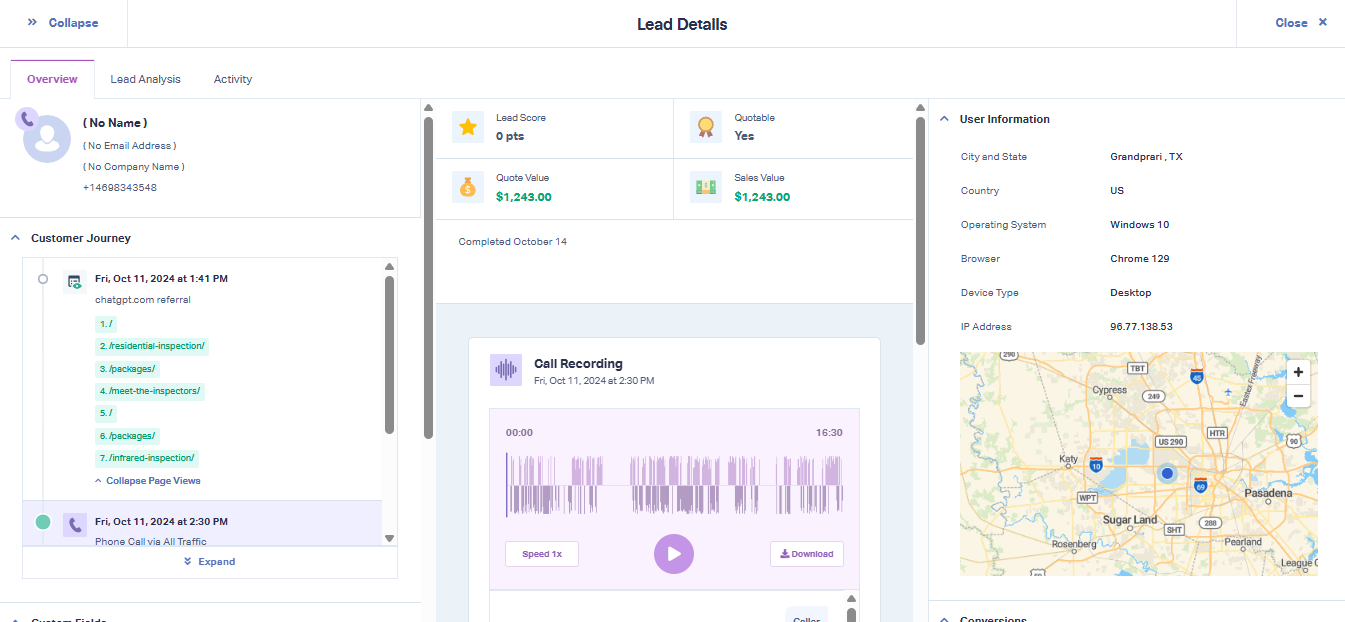
Task: Open page view 3 /packages/
Action: tap(127, 369)
